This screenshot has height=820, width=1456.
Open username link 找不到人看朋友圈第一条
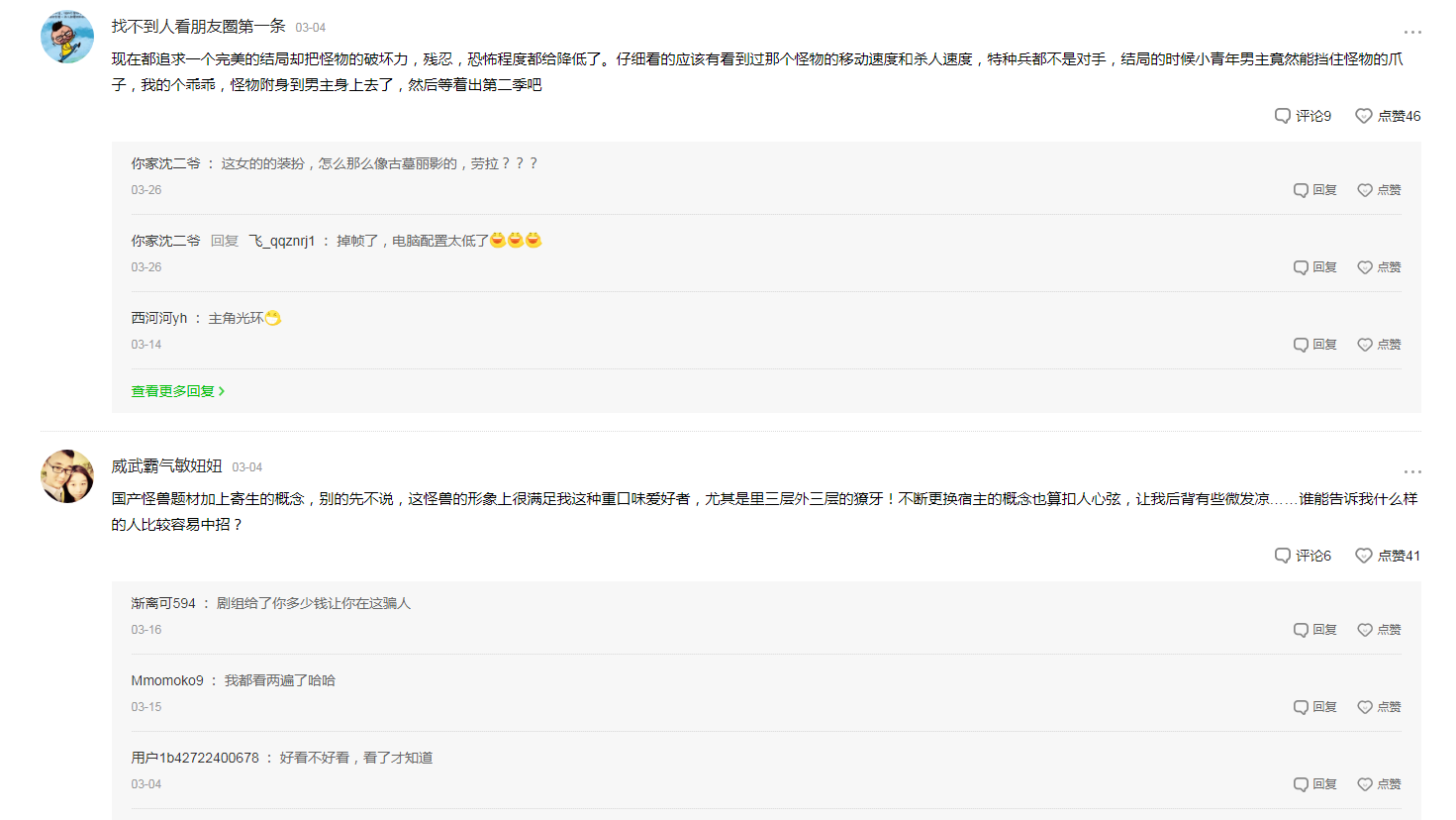pyautogui.click(x=198, y=27)
